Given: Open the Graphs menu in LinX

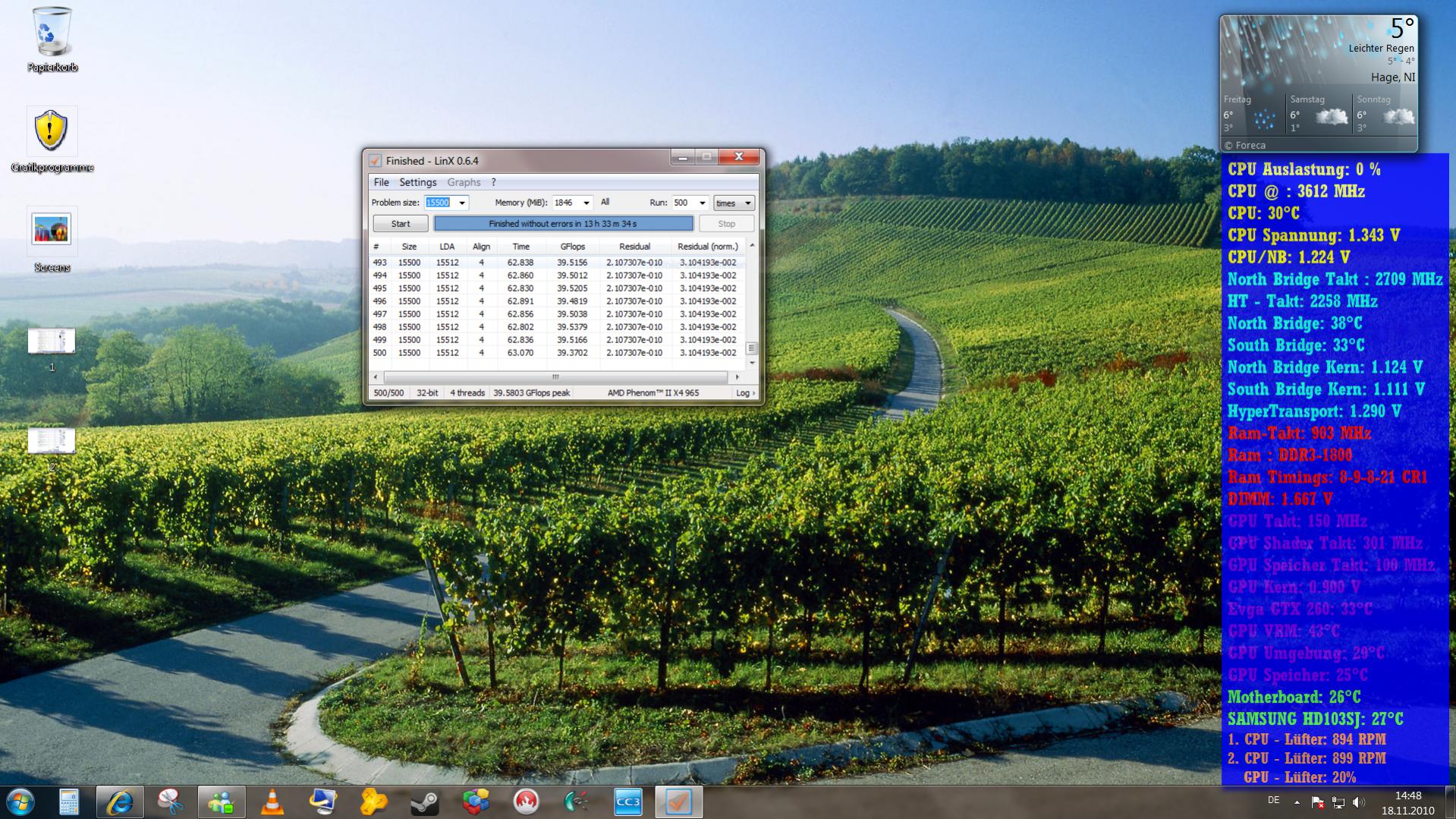Looking at the screenshot, I should 464,182.
